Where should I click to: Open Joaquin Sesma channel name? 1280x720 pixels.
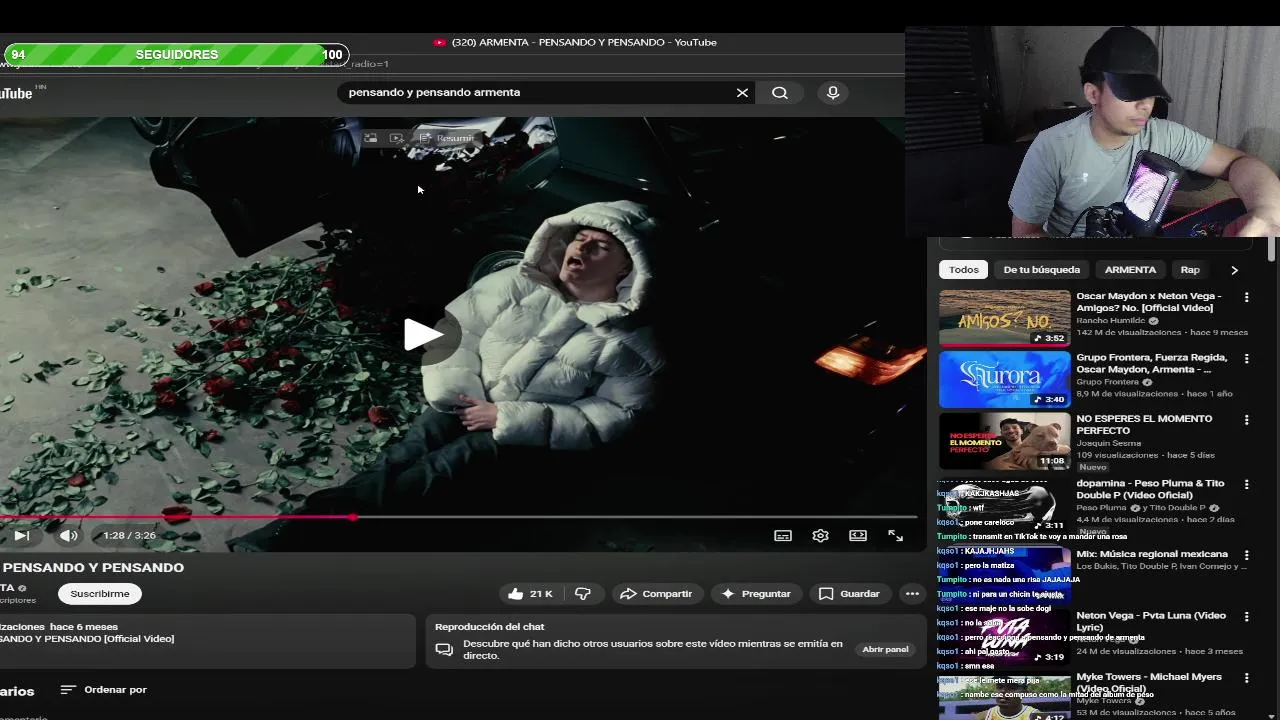pyautogui.click(x=1109, y=443)
